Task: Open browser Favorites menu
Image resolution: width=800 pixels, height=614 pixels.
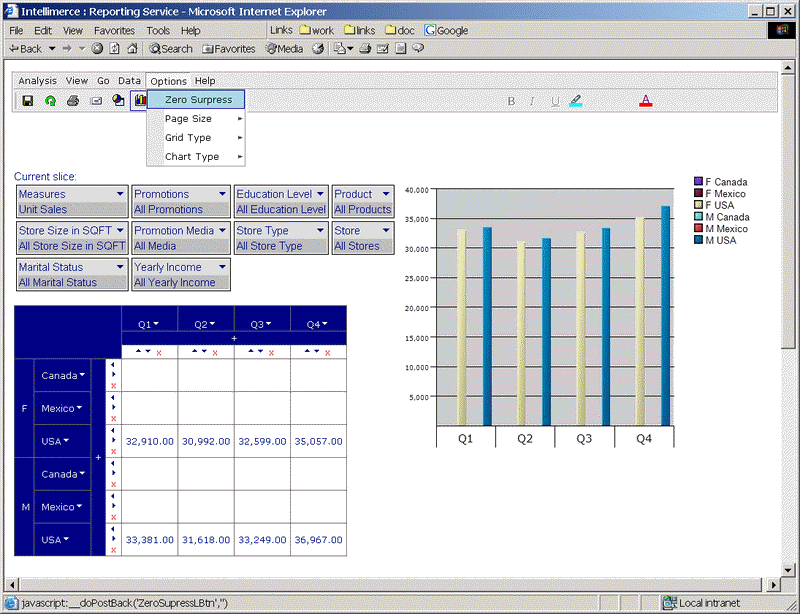Action: coord(114,31)
